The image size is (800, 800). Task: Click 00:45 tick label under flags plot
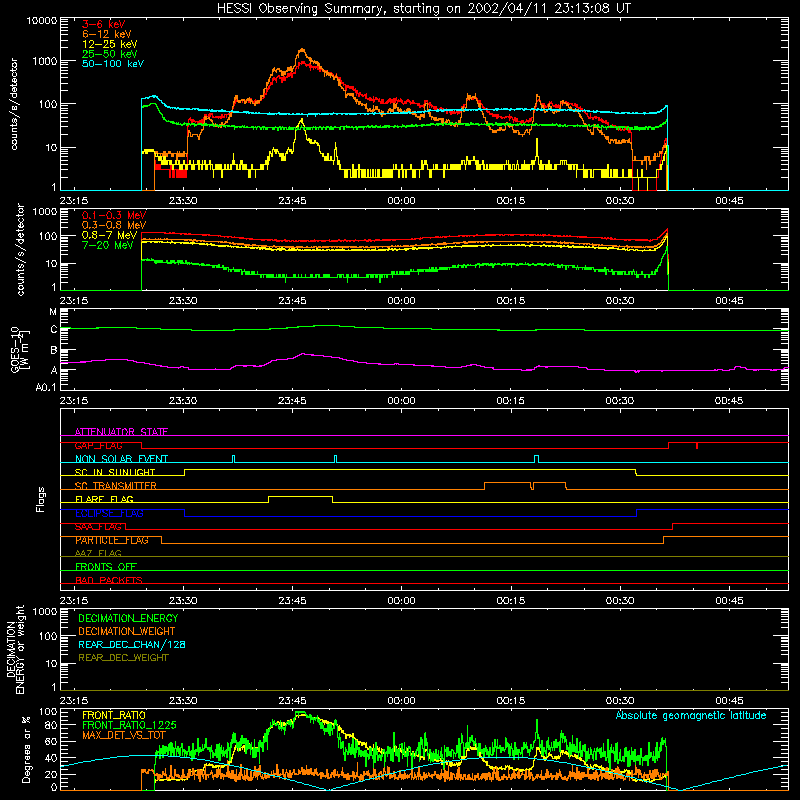[729, 601]
